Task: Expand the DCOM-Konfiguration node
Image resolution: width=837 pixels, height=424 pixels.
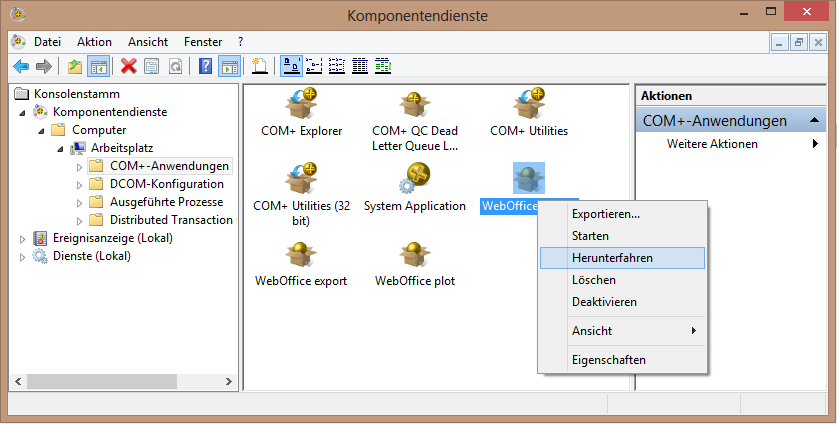Action: pos(80,185)
